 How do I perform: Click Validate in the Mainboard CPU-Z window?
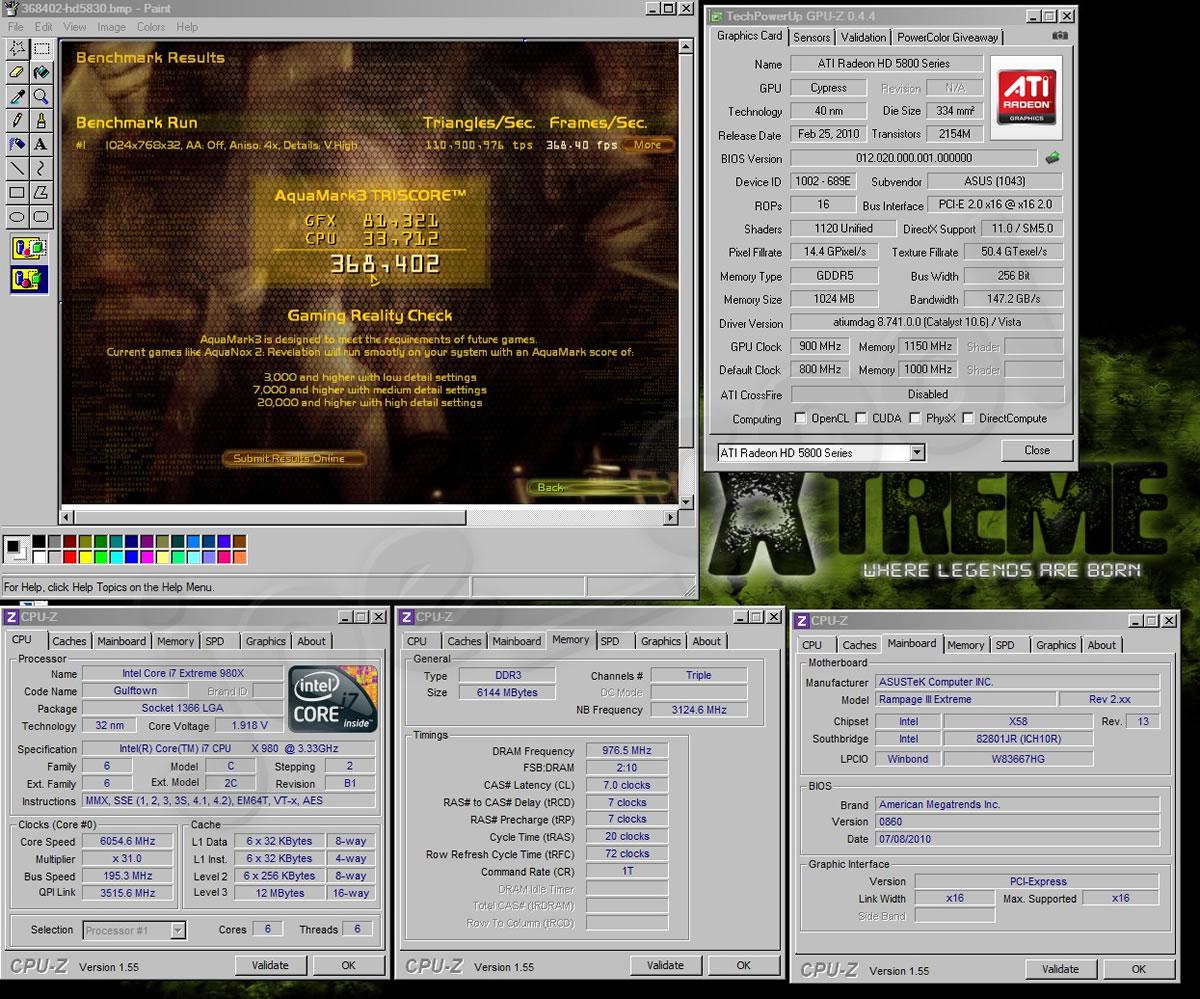(1060, 969)
